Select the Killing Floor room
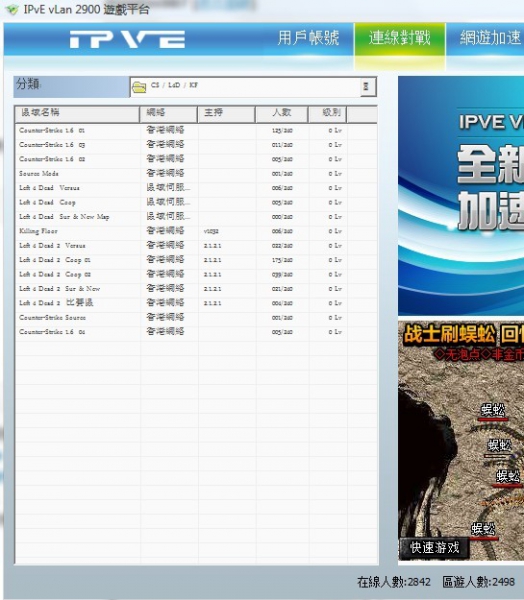This screenshot has height=600, width=524. tap(196, 231)
